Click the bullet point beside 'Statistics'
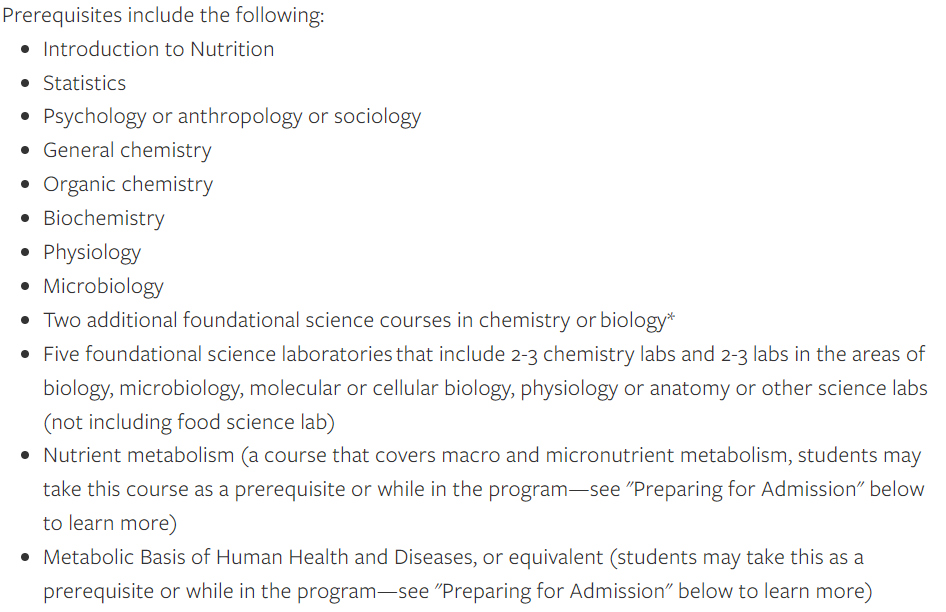This screenshot has width=946, height=612. point(25,83)
